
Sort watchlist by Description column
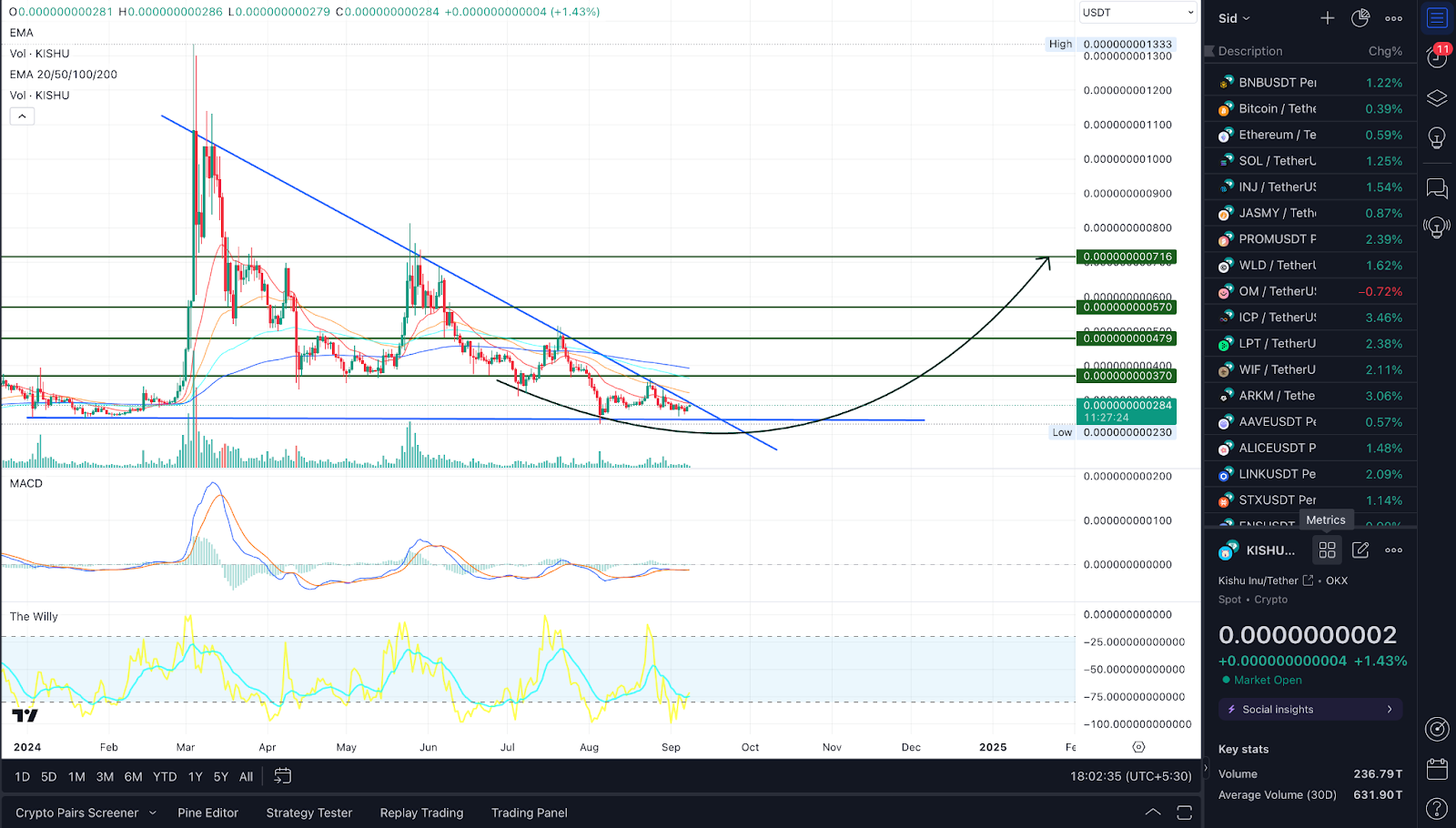(x=1250, y=51)
